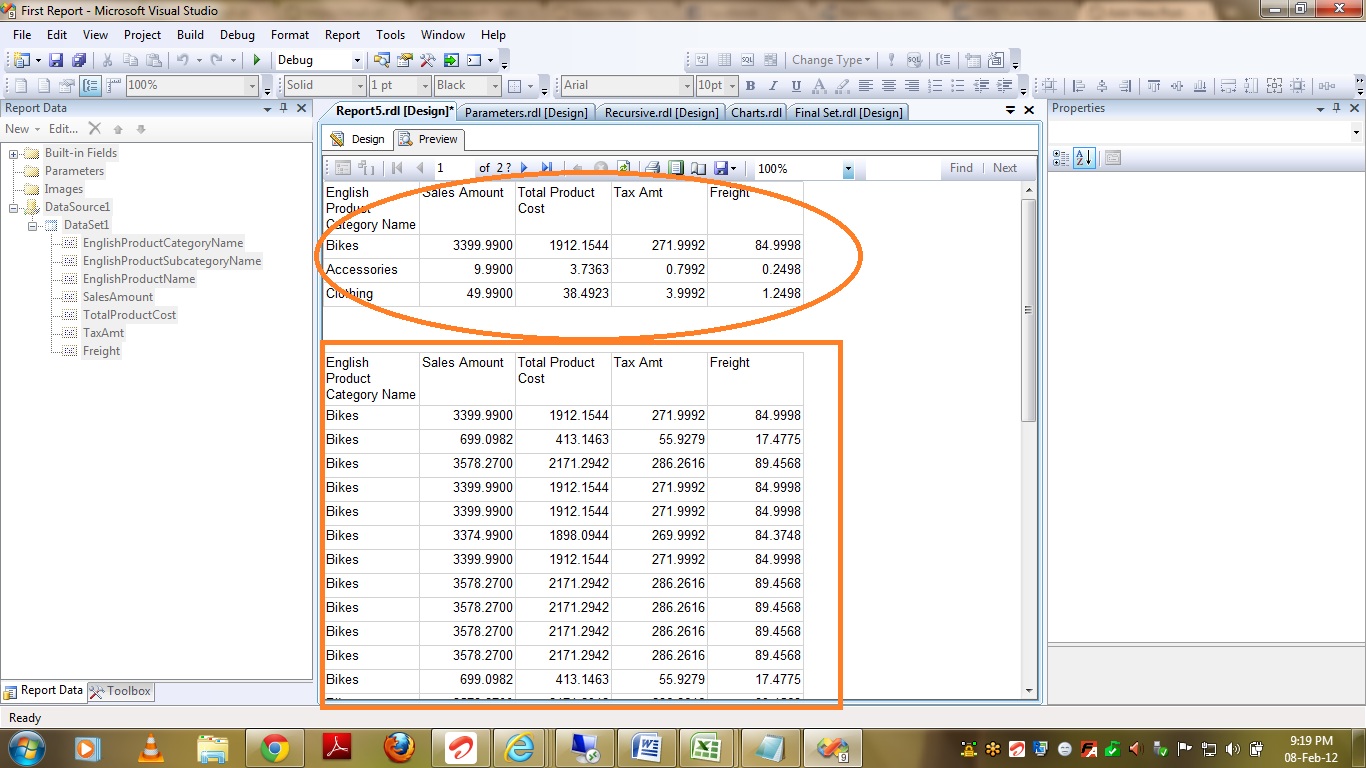The width and height of the screenshot is (1366, 768).
Task: Open the Report menu
Action: pyautogui.click(x=342, y=34)
